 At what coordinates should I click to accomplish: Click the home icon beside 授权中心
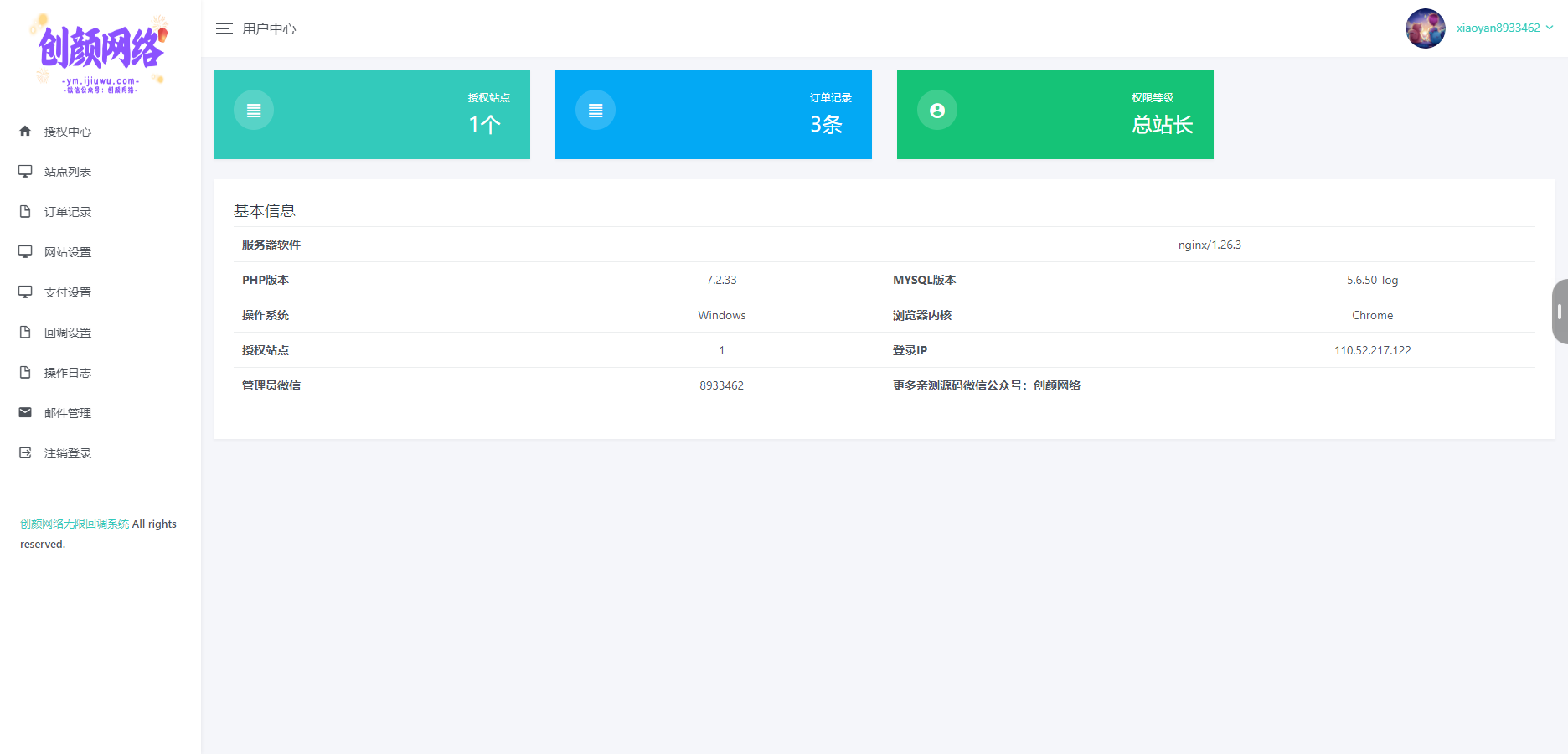[x=25, y=131]
